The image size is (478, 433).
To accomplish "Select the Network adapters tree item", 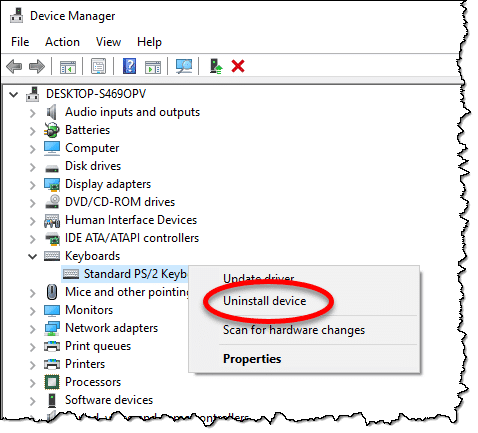I will [111, 328].
